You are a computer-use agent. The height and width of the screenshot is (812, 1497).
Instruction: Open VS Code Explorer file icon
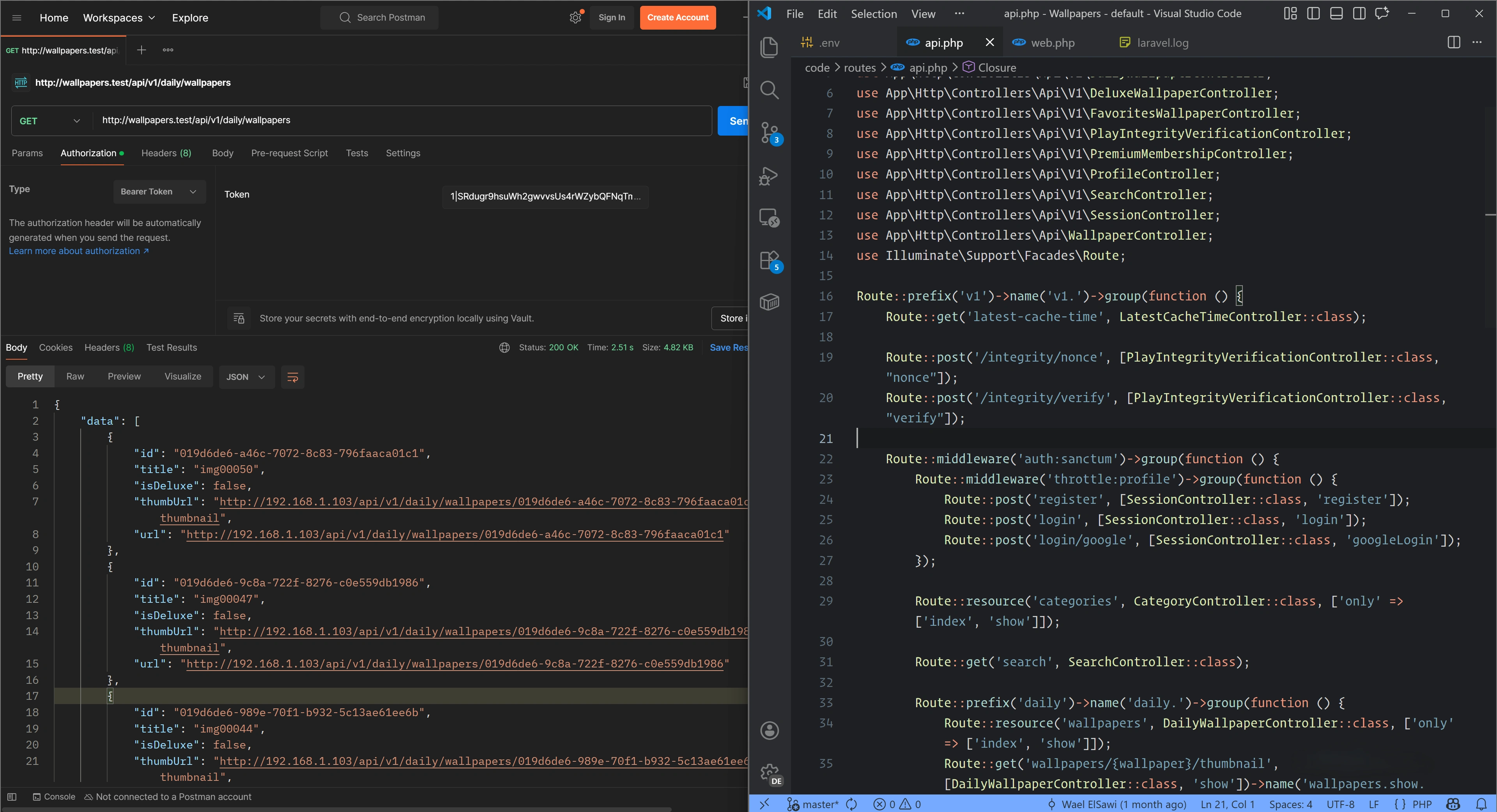769,47
